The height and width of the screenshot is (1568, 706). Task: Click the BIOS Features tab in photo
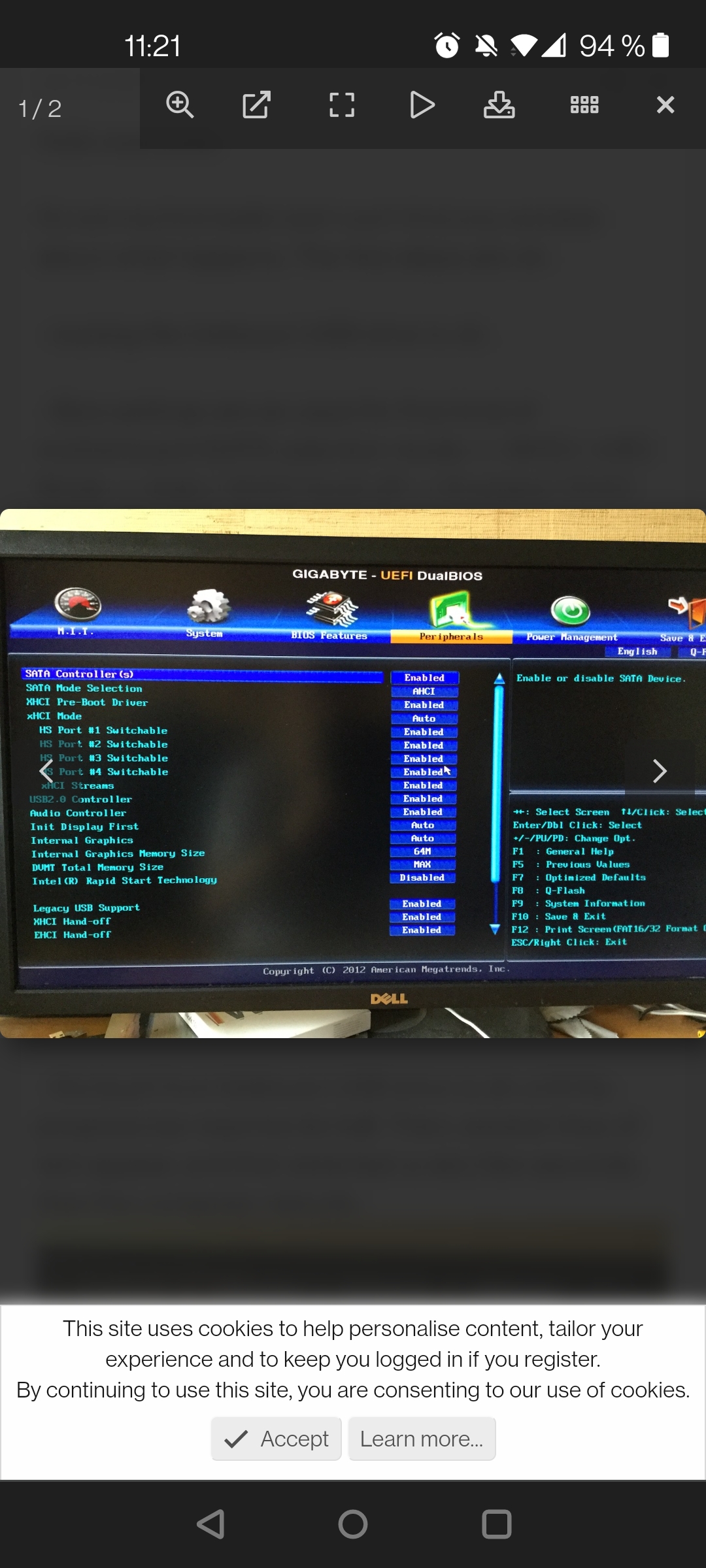[x=329, y=615]
